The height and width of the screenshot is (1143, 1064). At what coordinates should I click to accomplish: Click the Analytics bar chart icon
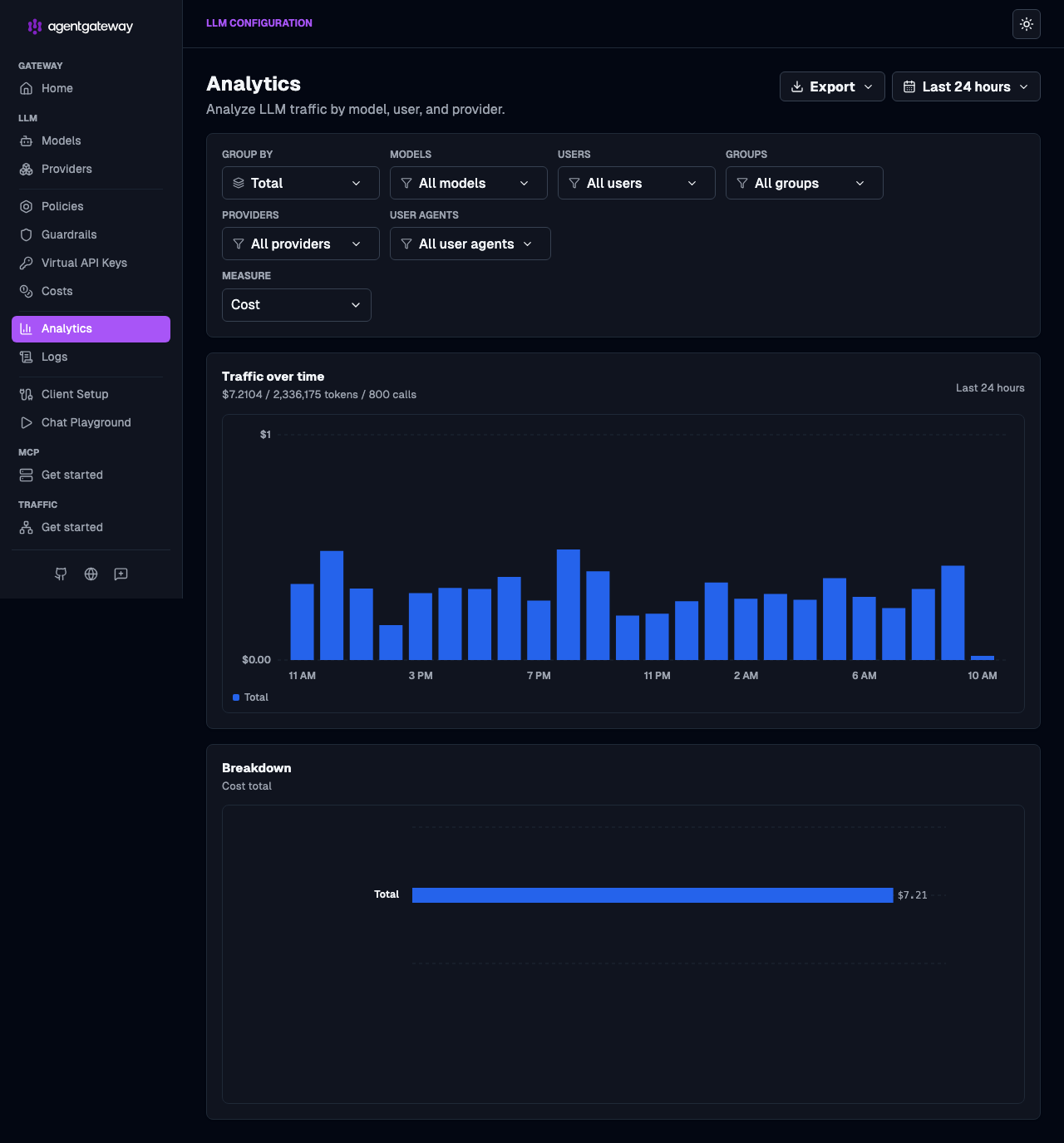click(x=27, y=328)
